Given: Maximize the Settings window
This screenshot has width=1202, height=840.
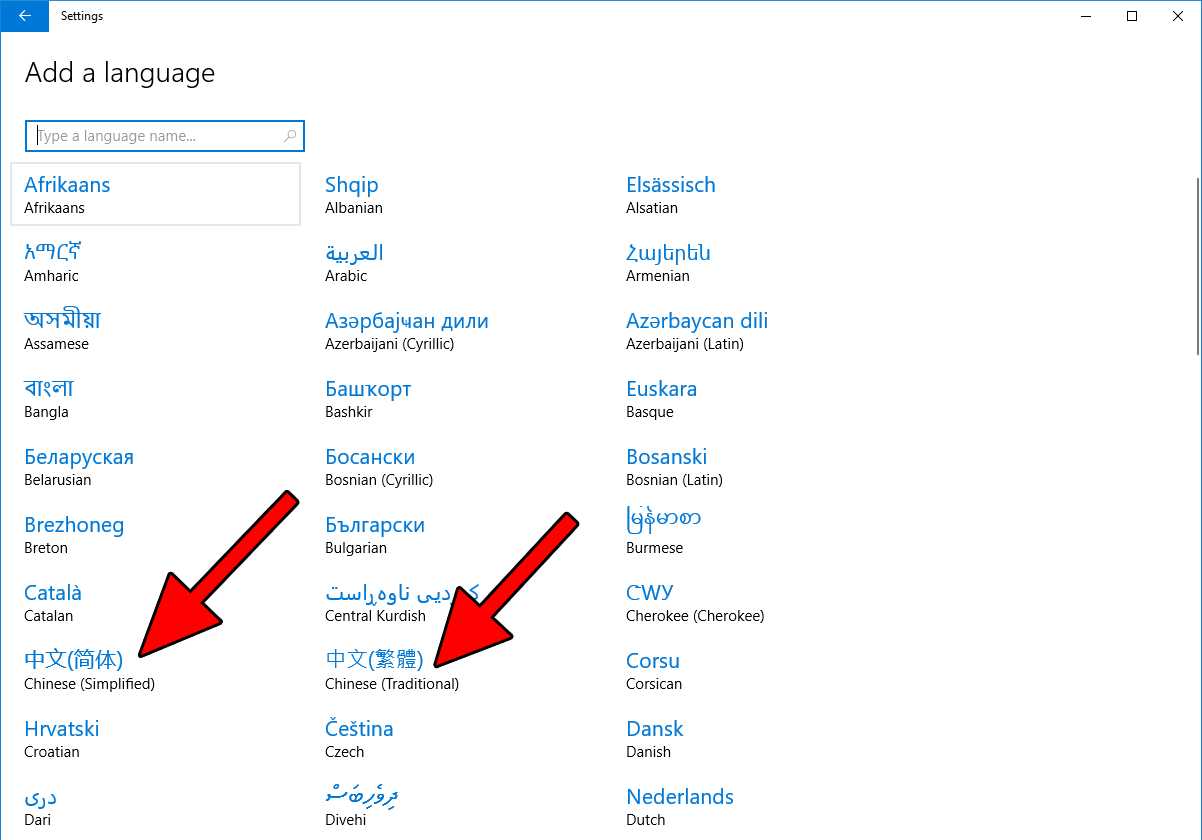Looking at the screenshot, I should pos(1132,16).
